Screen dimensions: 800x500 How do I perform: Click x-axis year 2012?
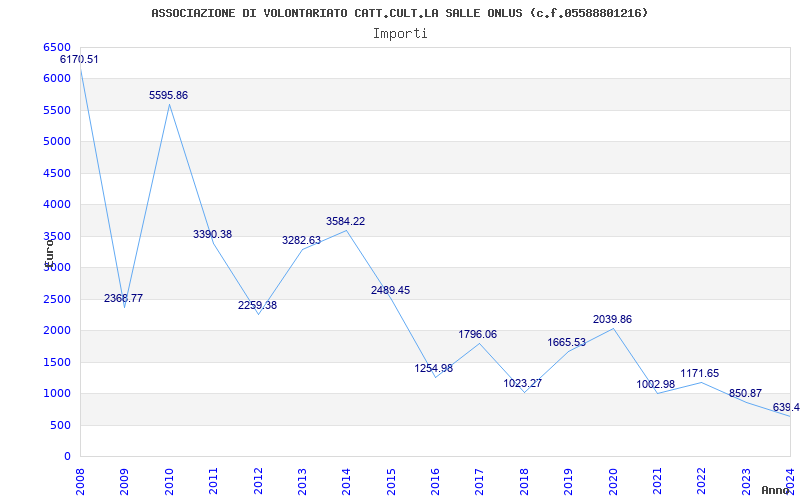(x=258, y=481)
